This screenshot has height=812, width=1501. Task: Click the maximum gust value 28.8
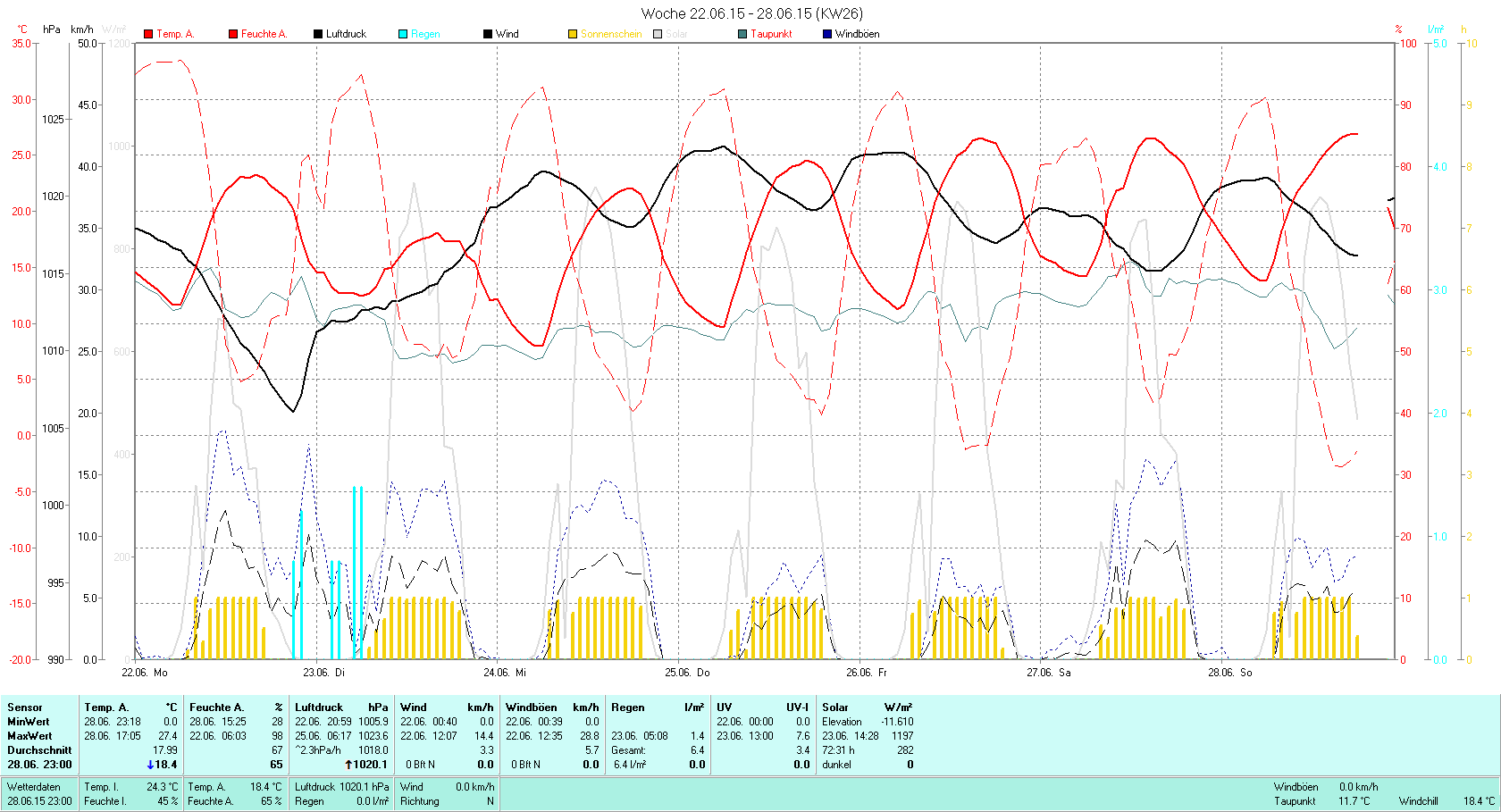point(590,736)
